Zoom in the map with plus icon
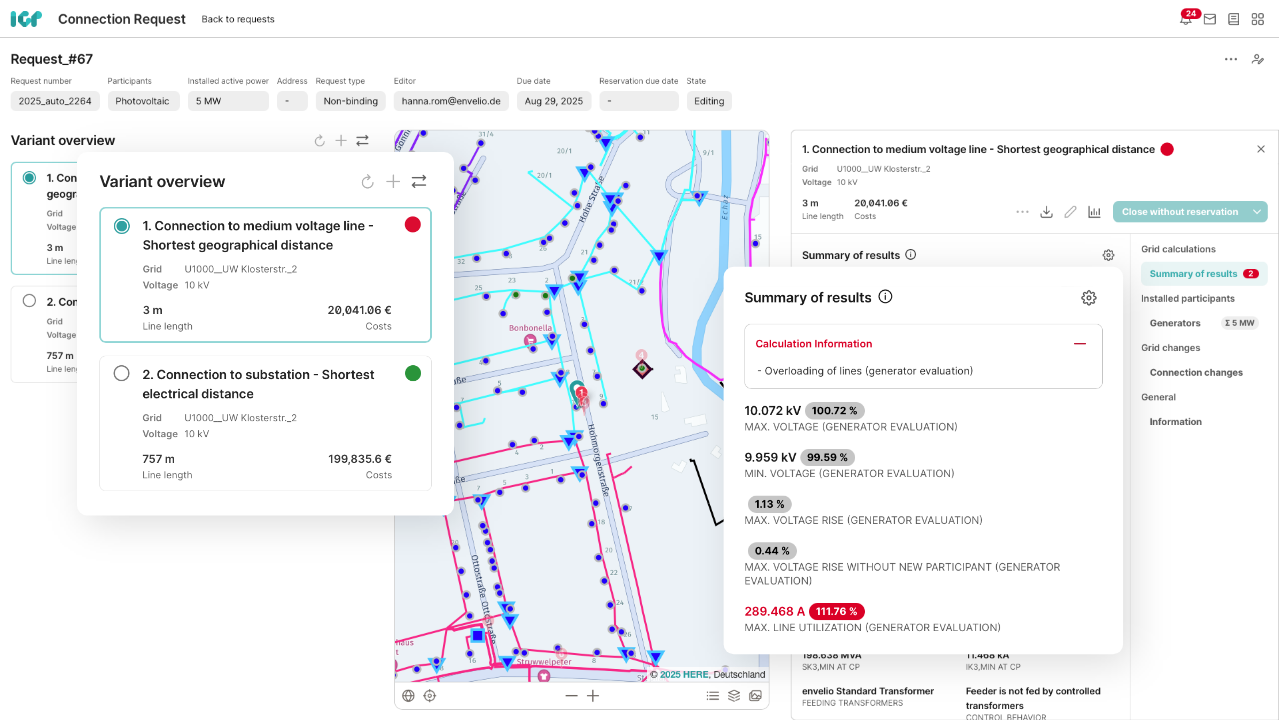Screen dimensions: 1280x720 pyautogui.click(x=593, y=696)
